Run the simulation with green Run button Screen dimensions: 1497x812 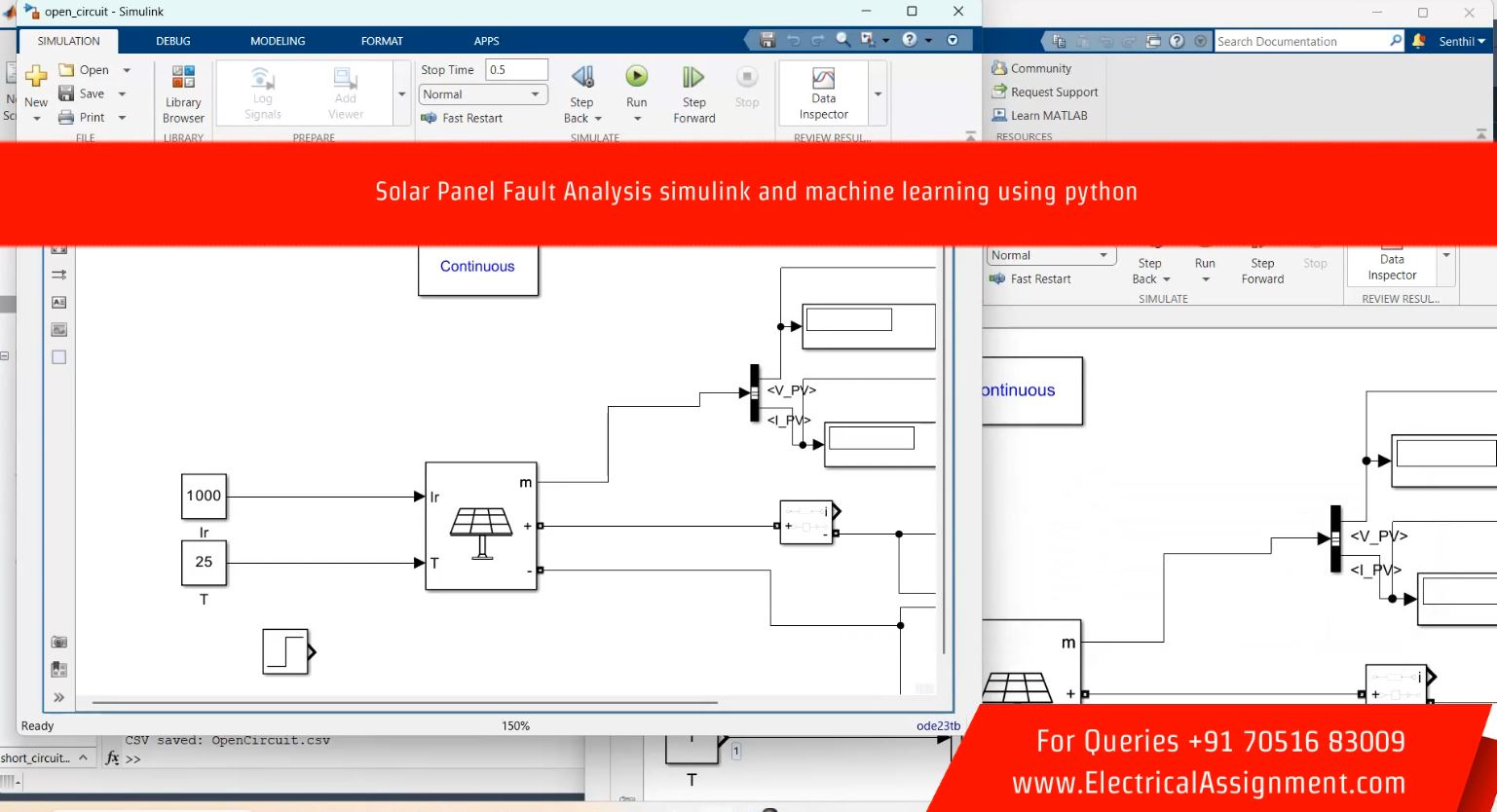click(x=636, y=76)
